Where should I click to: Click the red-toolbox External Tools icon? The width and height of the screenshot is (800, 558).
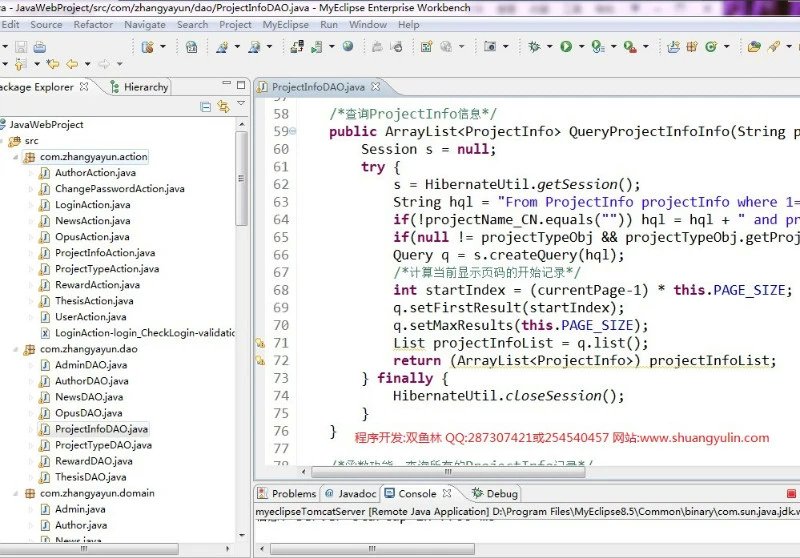[630, 47]
